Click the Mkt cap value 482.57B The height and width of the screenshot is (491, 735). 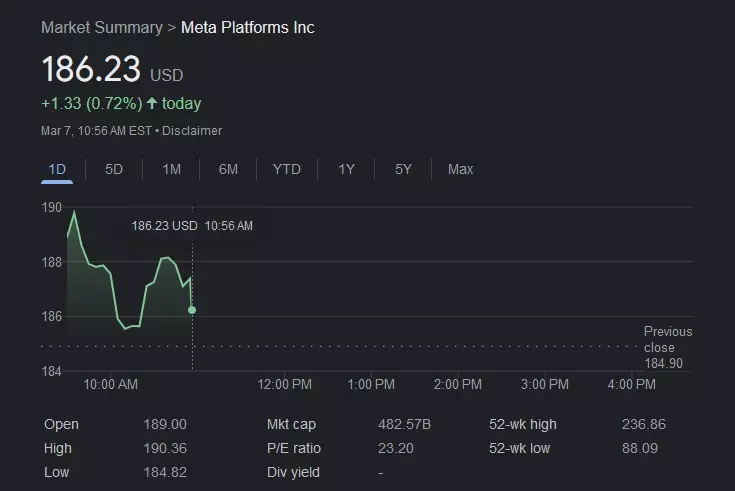(404, 424)
